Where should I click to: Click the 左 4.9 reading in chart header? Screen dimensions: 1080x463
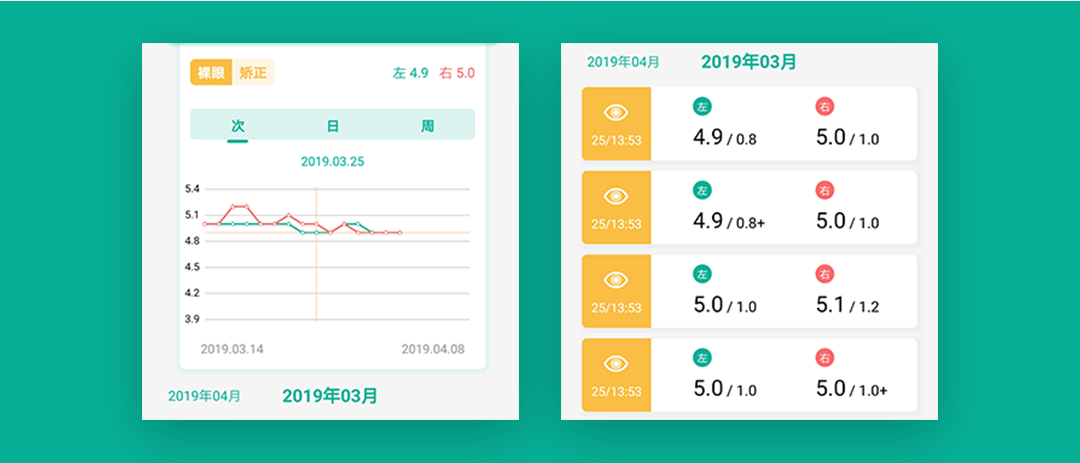click(x=411, y=72)
